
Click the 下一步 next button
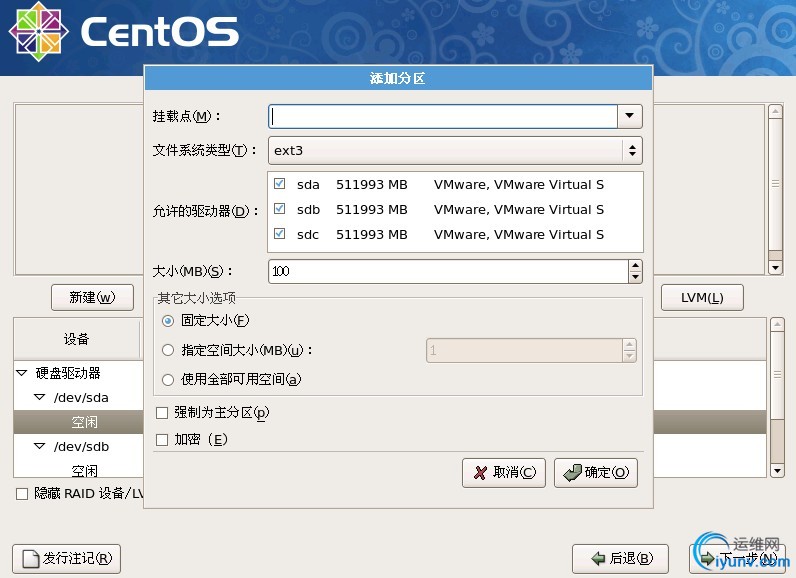click(737, 559)
